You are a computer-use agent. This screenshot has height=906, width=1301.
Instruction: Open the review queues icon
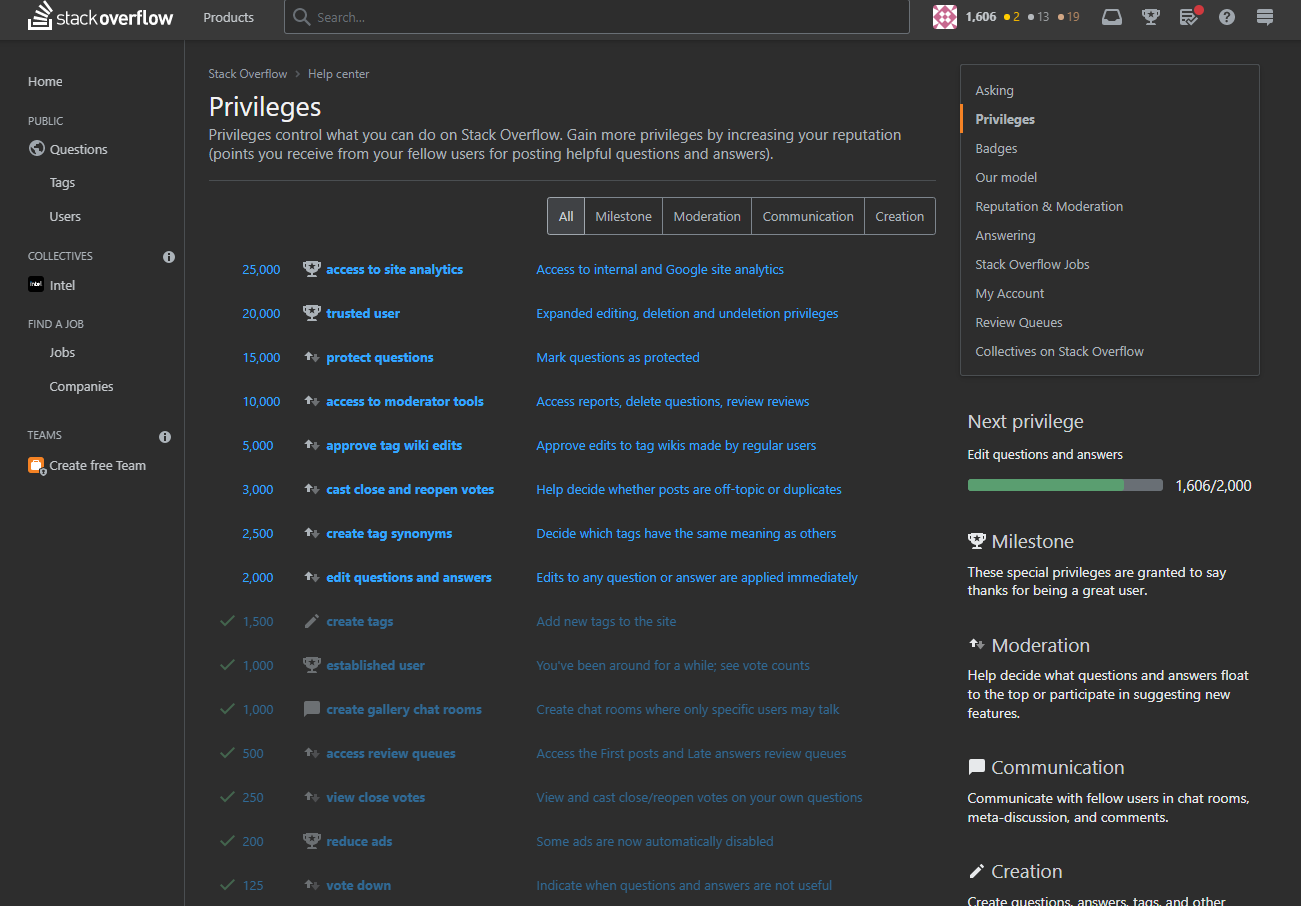[x=1189, y=17]
